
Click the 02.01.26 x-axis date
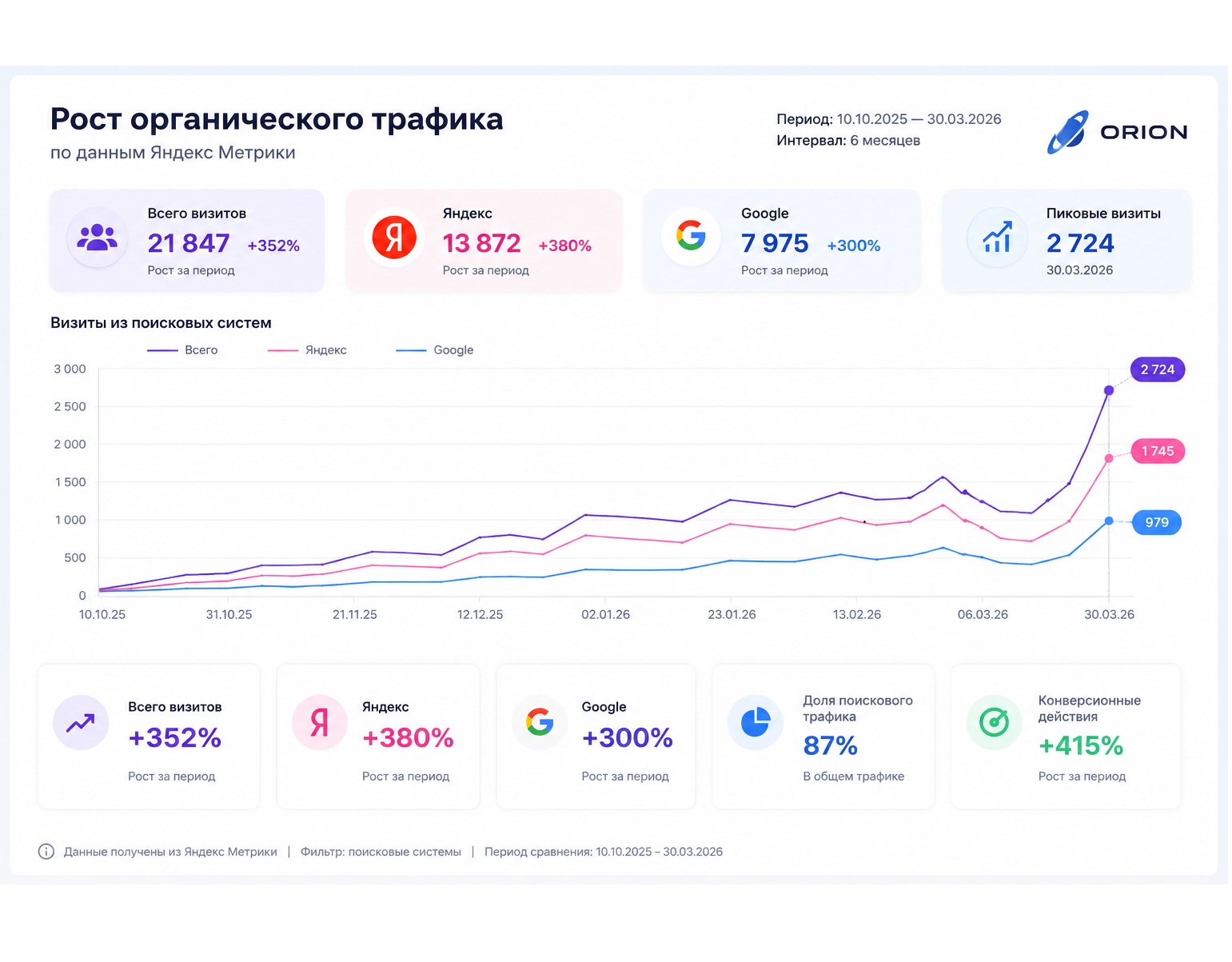click(606, 615)
